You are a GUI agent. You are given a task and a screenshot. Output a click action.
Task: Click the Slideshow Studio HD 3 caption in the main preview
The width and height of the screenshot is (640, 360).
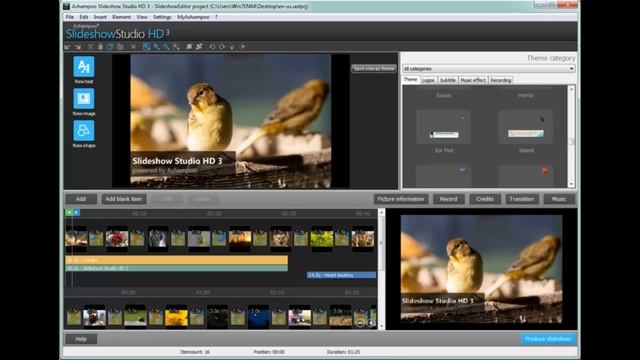coord(178,161)
